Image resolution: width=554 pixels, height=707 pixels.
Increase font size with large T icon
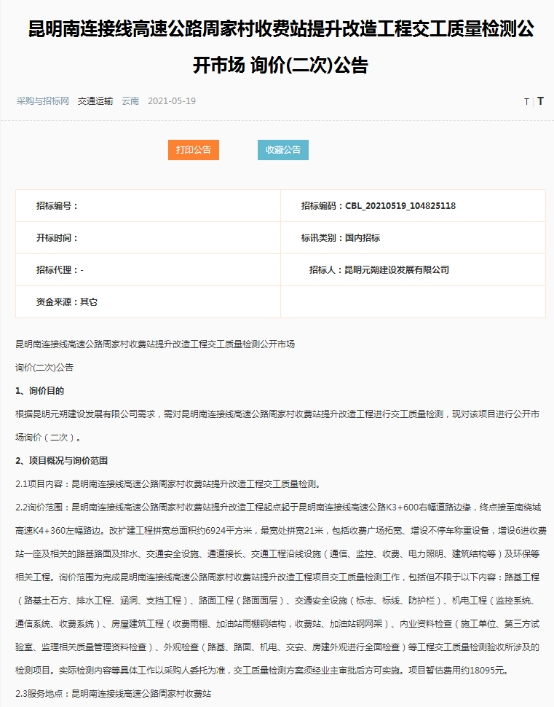[540, 101]
